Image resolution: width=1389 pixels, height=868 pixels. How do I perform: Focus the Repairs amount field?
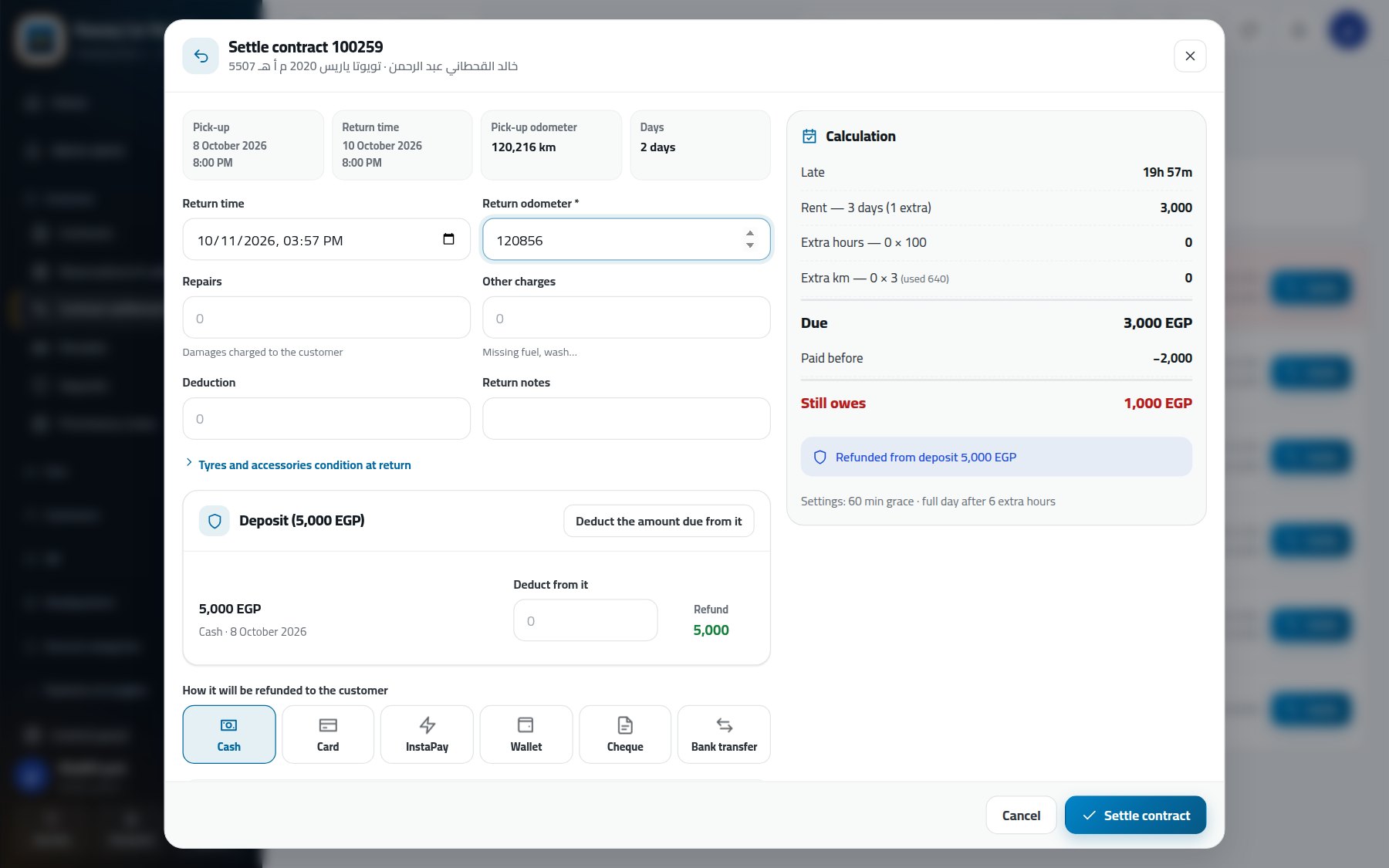[326, 318]
